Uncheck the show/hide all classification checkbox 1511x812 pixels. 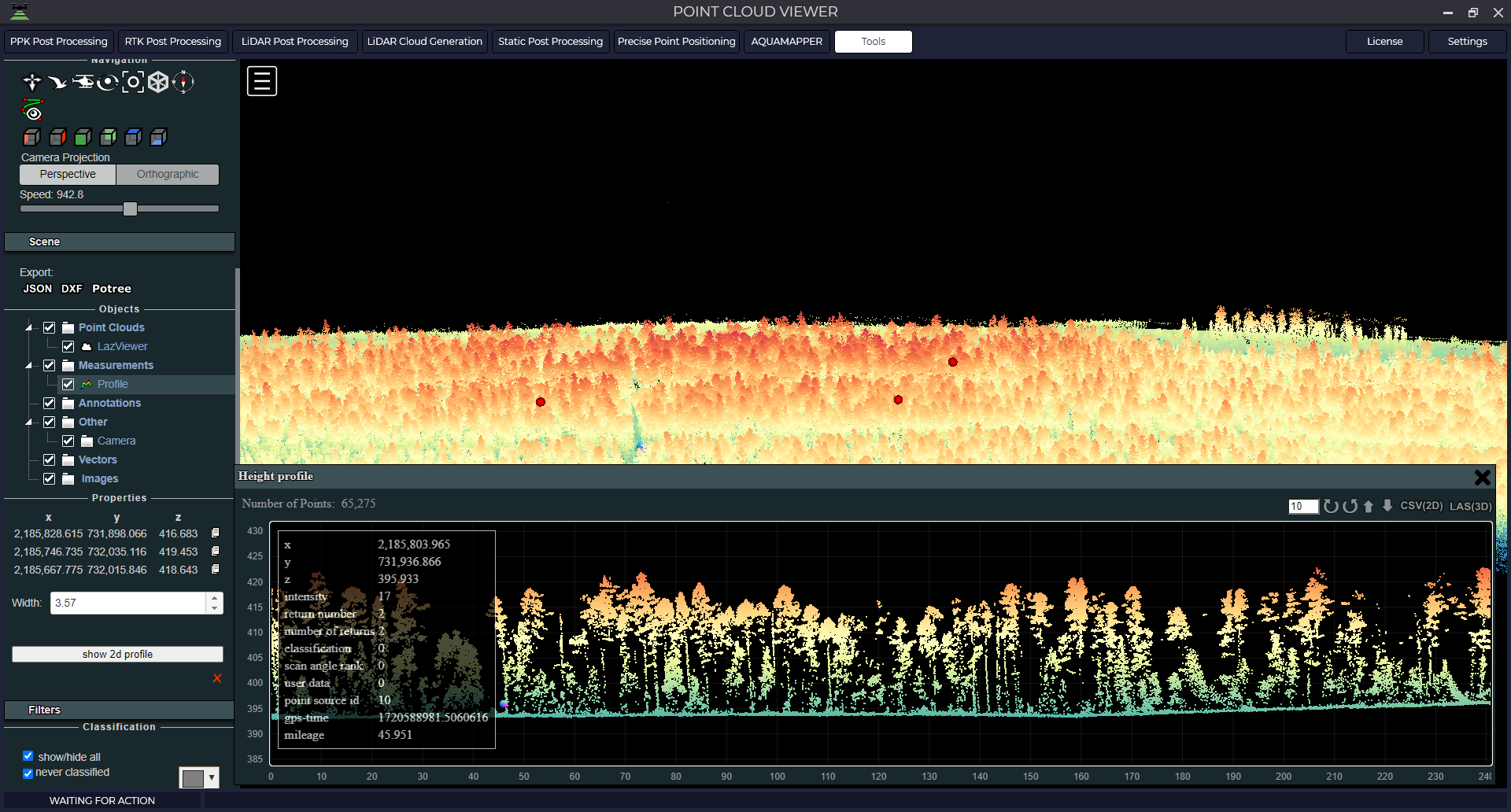(x=28, y=756)
